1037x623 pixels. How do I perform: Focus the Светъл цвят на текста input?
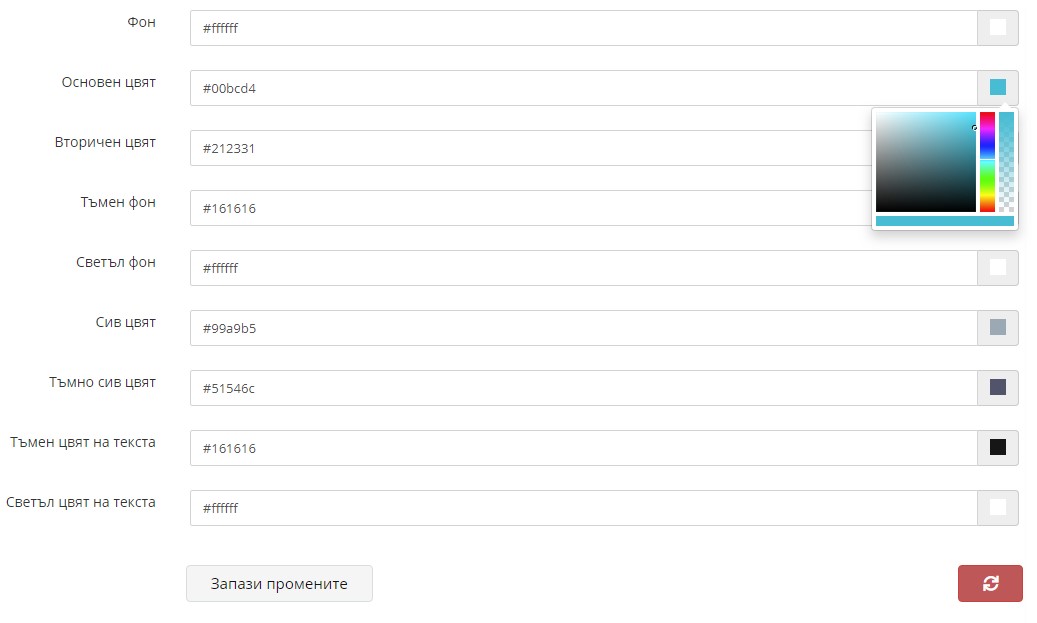tap(583, 508)
